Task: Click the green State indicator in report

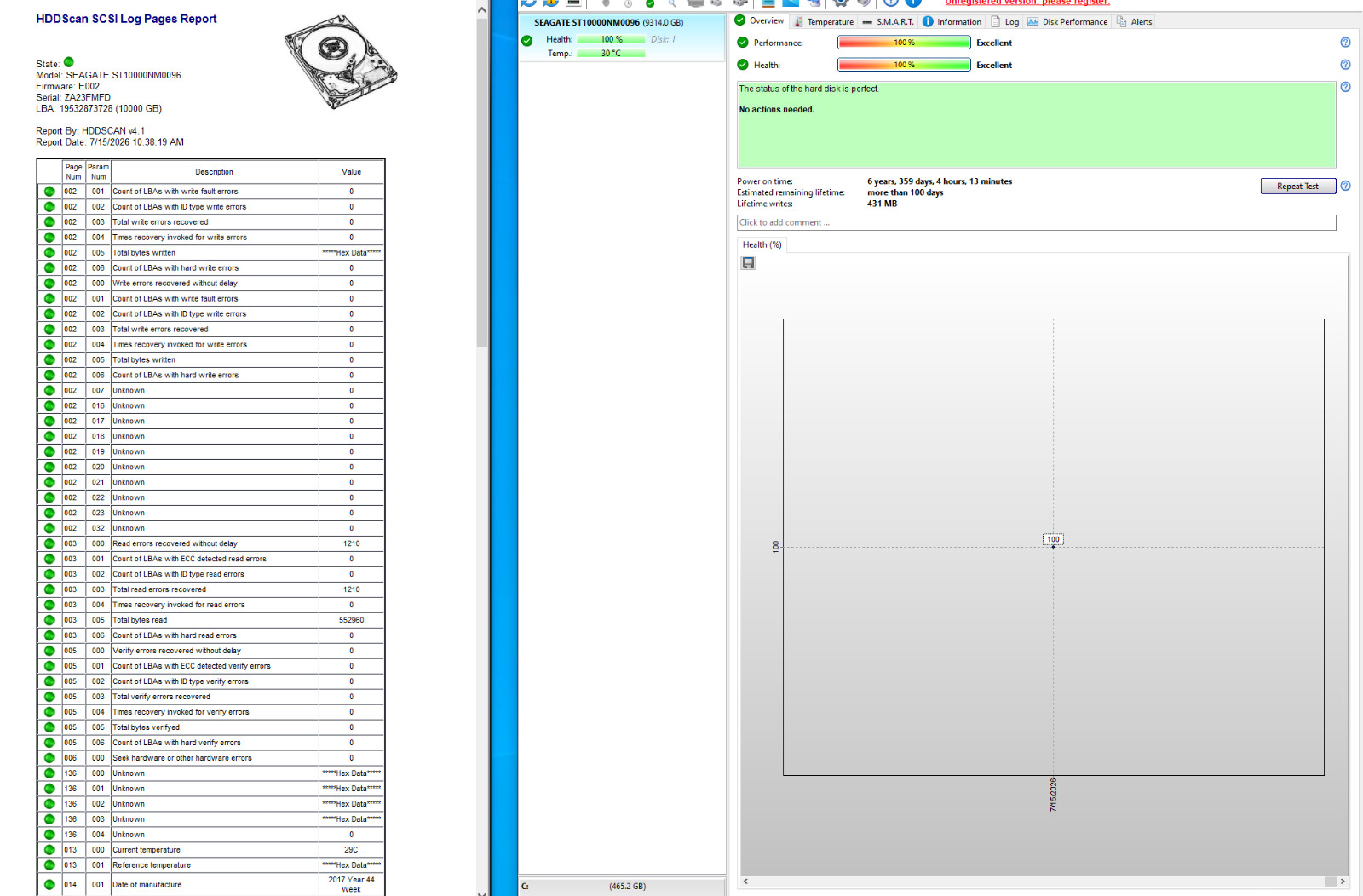Action: coord(69,62)
